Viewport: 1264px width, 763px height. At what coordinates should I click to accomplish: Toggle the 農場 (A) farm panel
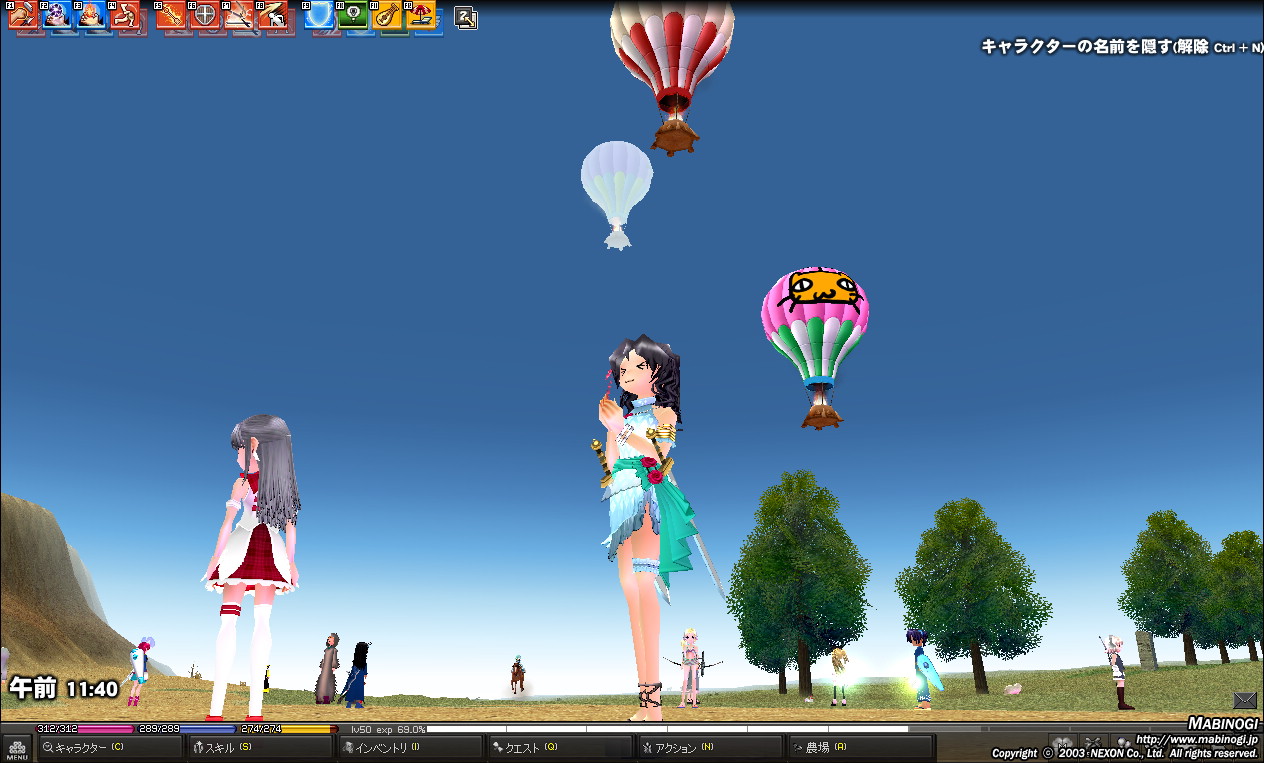(860, 747)
